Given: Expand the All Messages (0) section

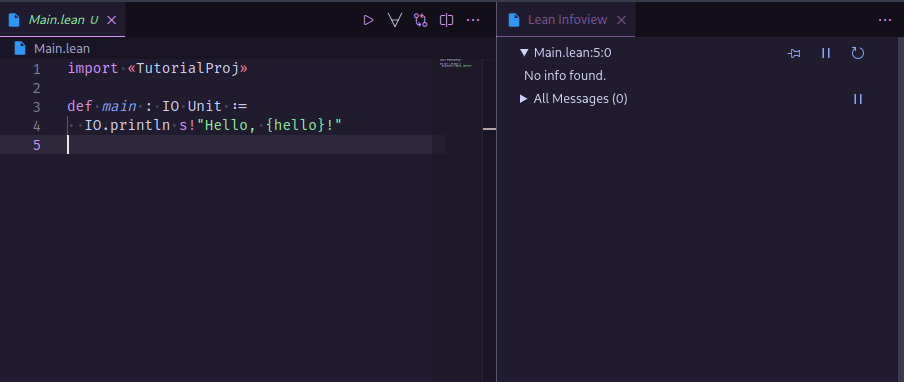Looking at the screenshot, I should click(x=523, y=99).
